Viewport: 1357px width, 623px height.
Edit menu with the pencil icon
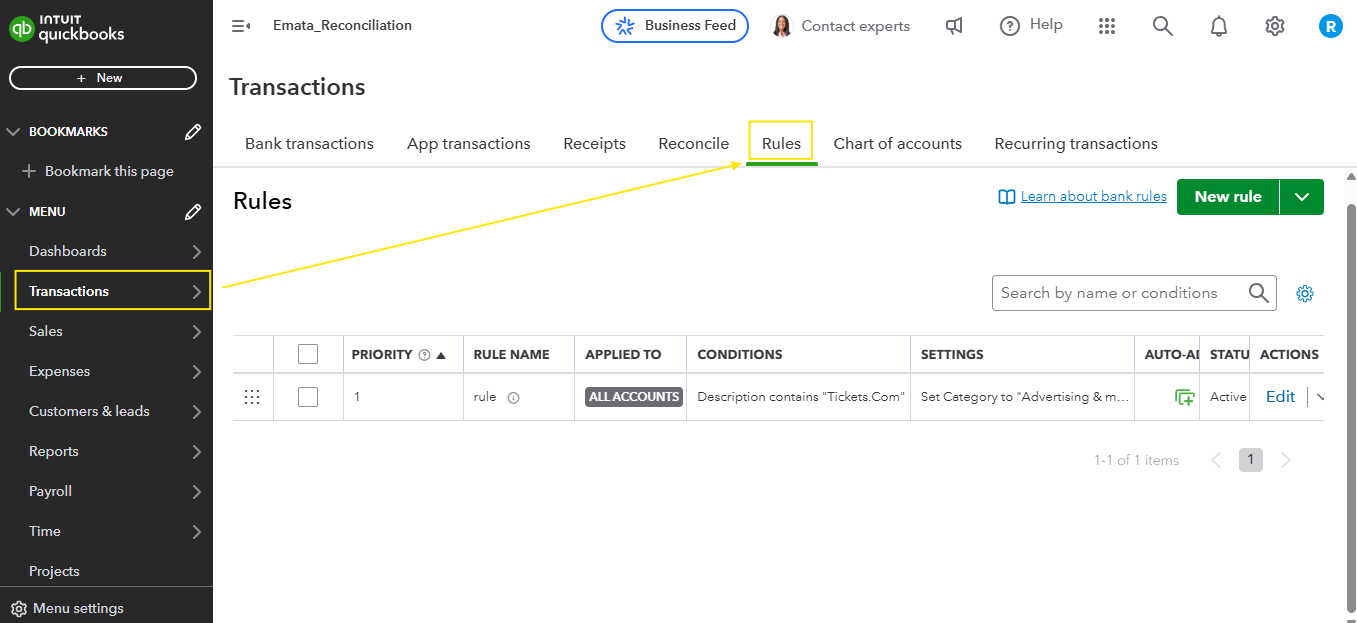(x=193, y=211)
